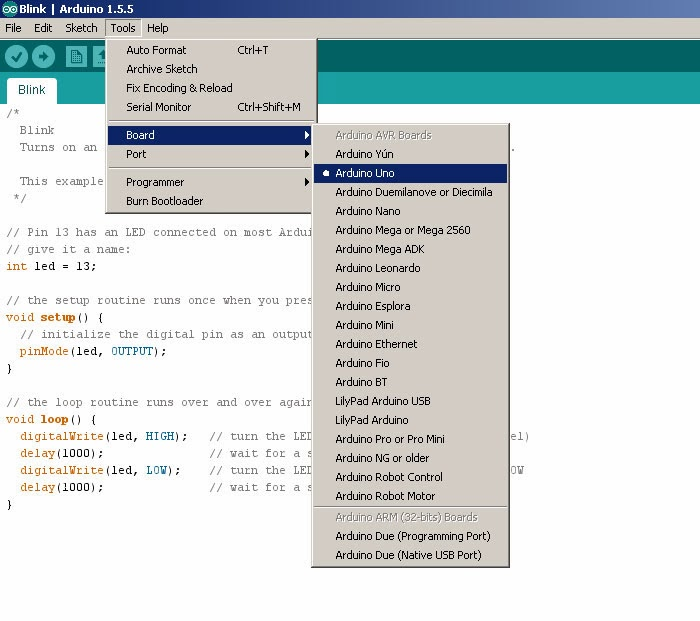The image size is (700, 621).
Task: Select Arduino Mega or Mega 2560
Action: click(x=410, y=230)
